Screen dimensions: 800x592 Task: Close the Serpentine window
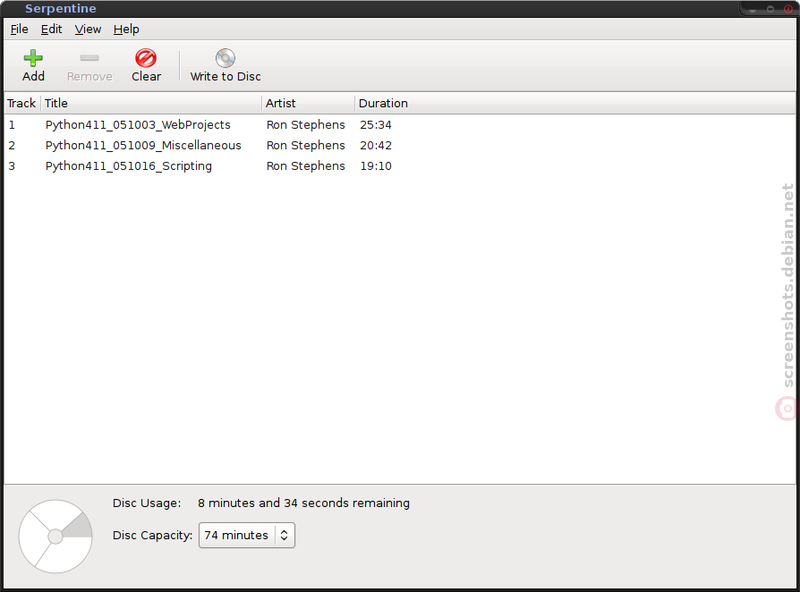tap(788, 9)
